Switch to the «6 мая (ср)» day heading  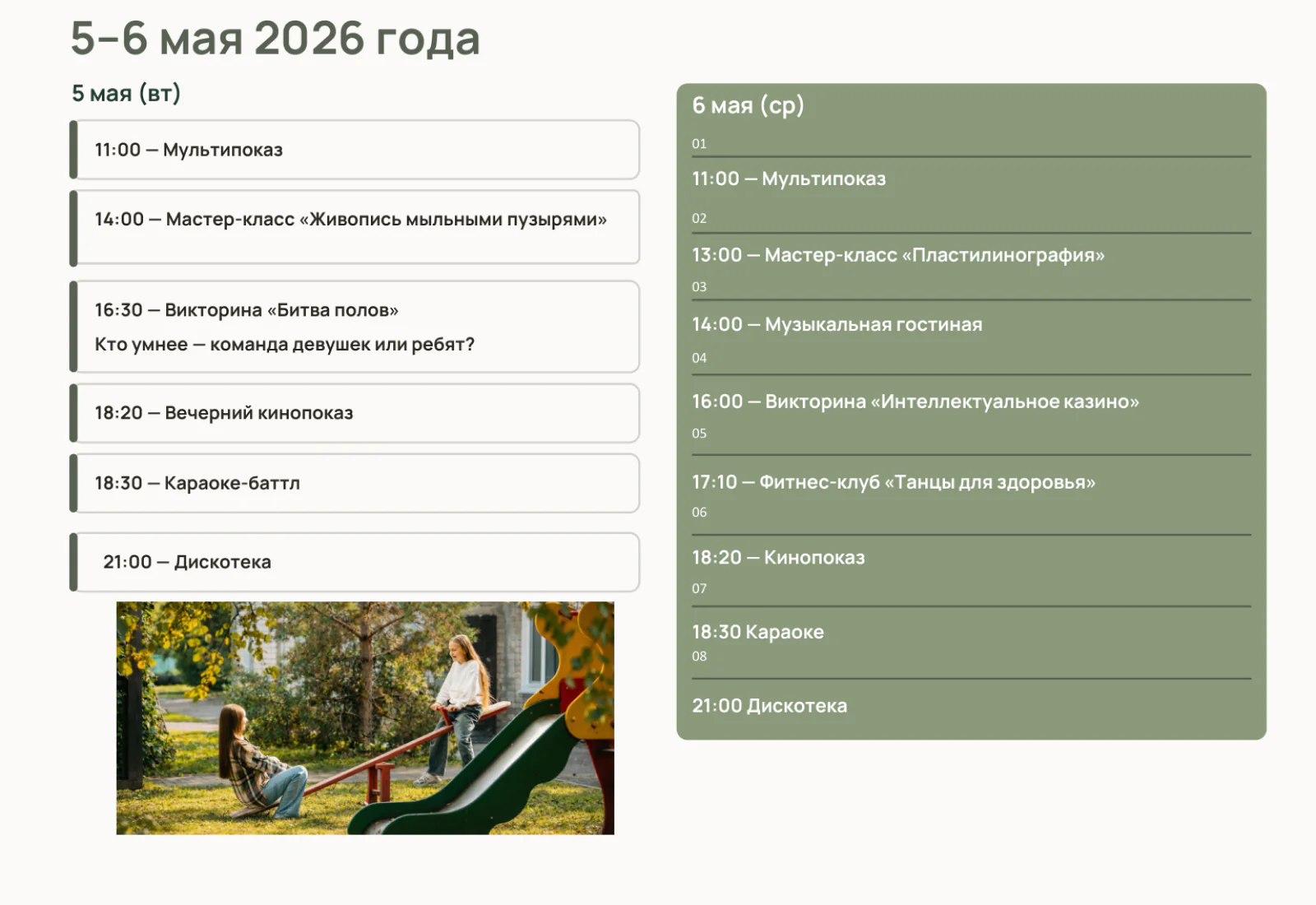[x=748, y=105]
